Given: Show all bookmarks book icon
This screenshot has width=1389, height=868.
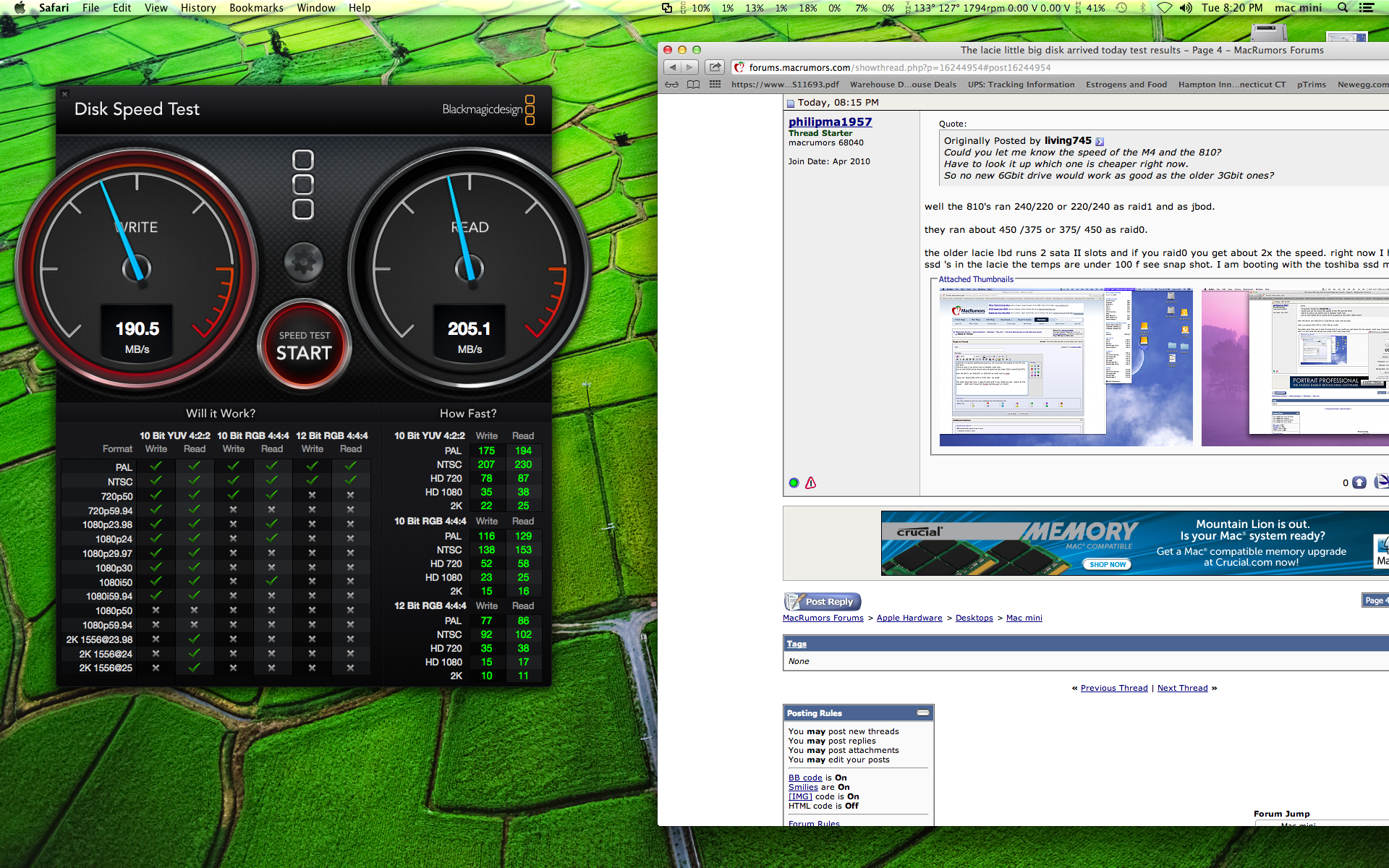Looking at the screenshot, I should coord(693,85).
